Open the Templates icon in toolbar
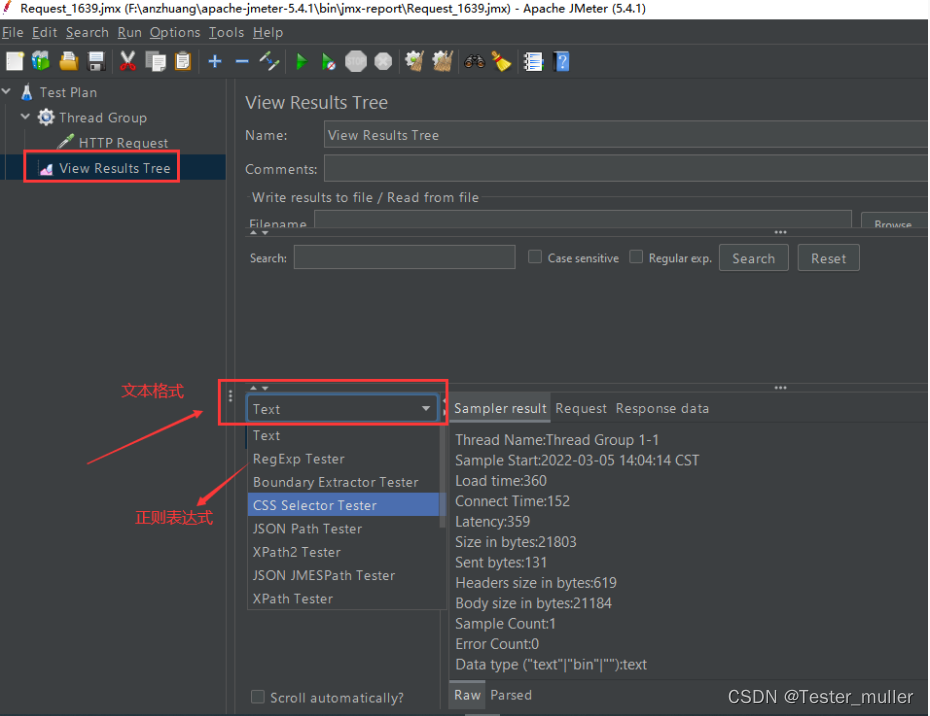 coord(41,61)
